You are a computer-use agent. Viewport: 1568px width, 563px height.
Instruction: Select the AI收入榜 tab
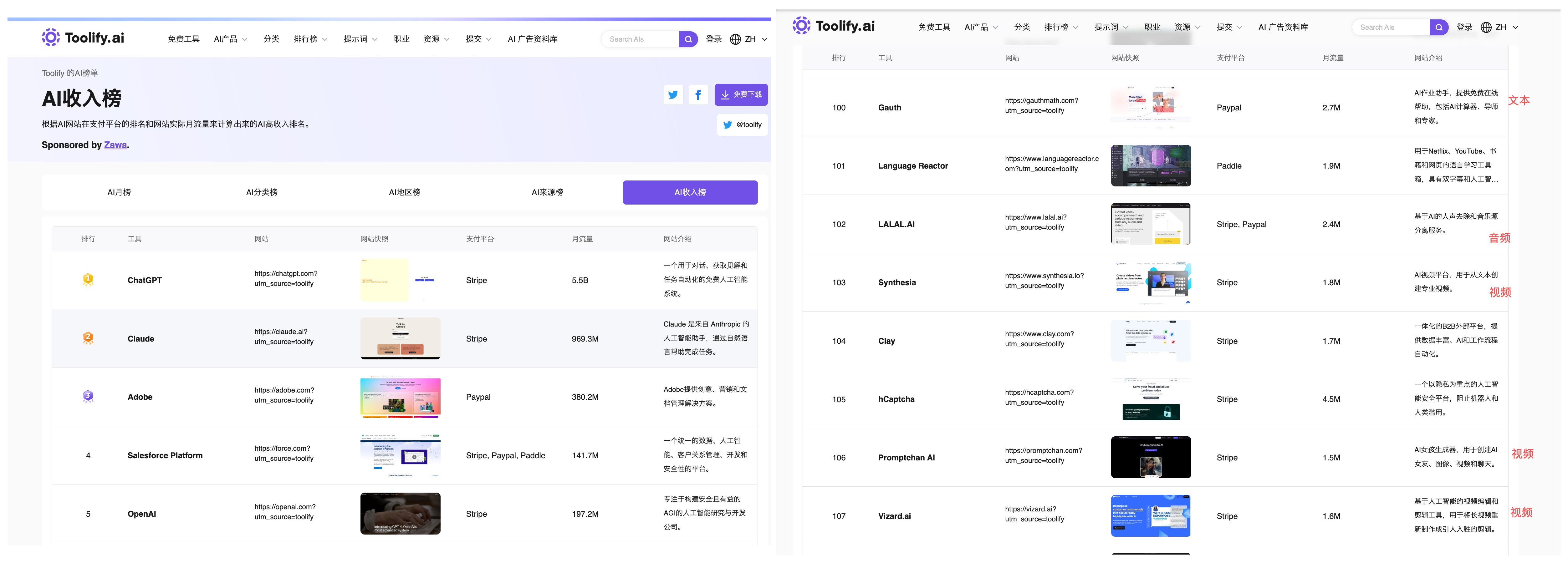pos(690,192)
